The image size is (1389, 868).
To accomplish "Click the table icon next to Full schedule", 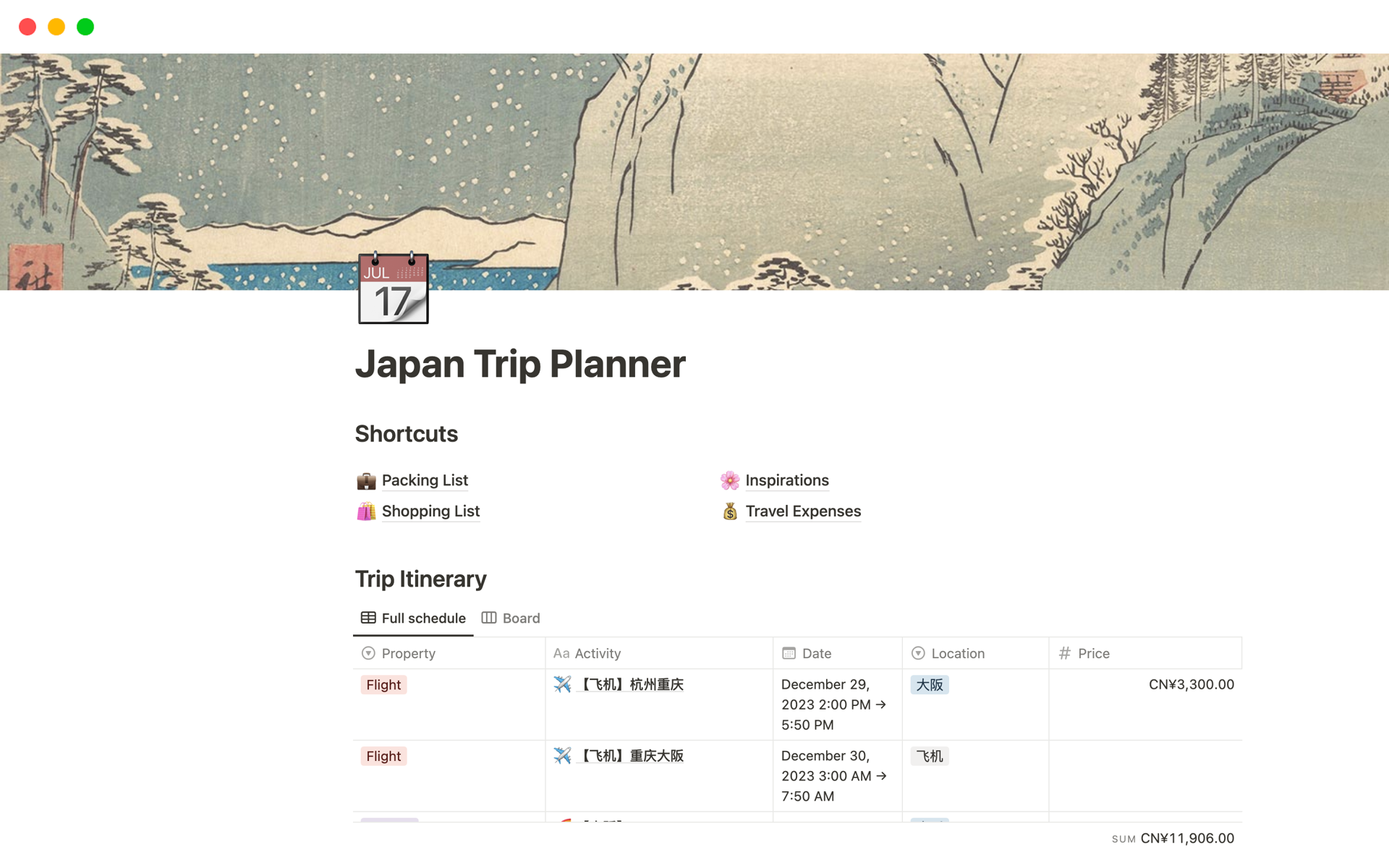I will pyautogui.click(x=368, y=618).
